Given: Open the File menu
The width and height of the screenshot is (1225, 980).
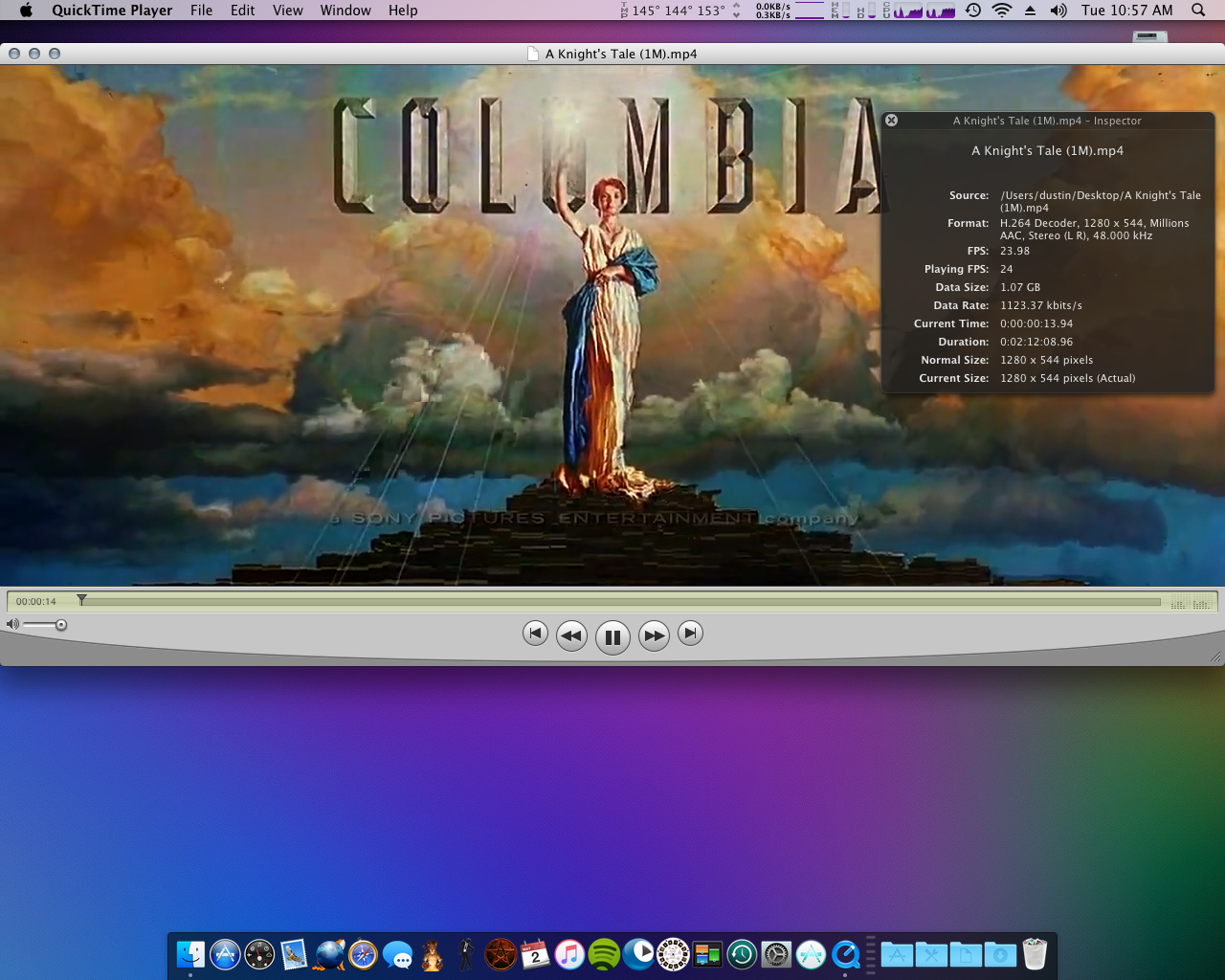Looking at the screenshot, I should [x=201, y=11].
